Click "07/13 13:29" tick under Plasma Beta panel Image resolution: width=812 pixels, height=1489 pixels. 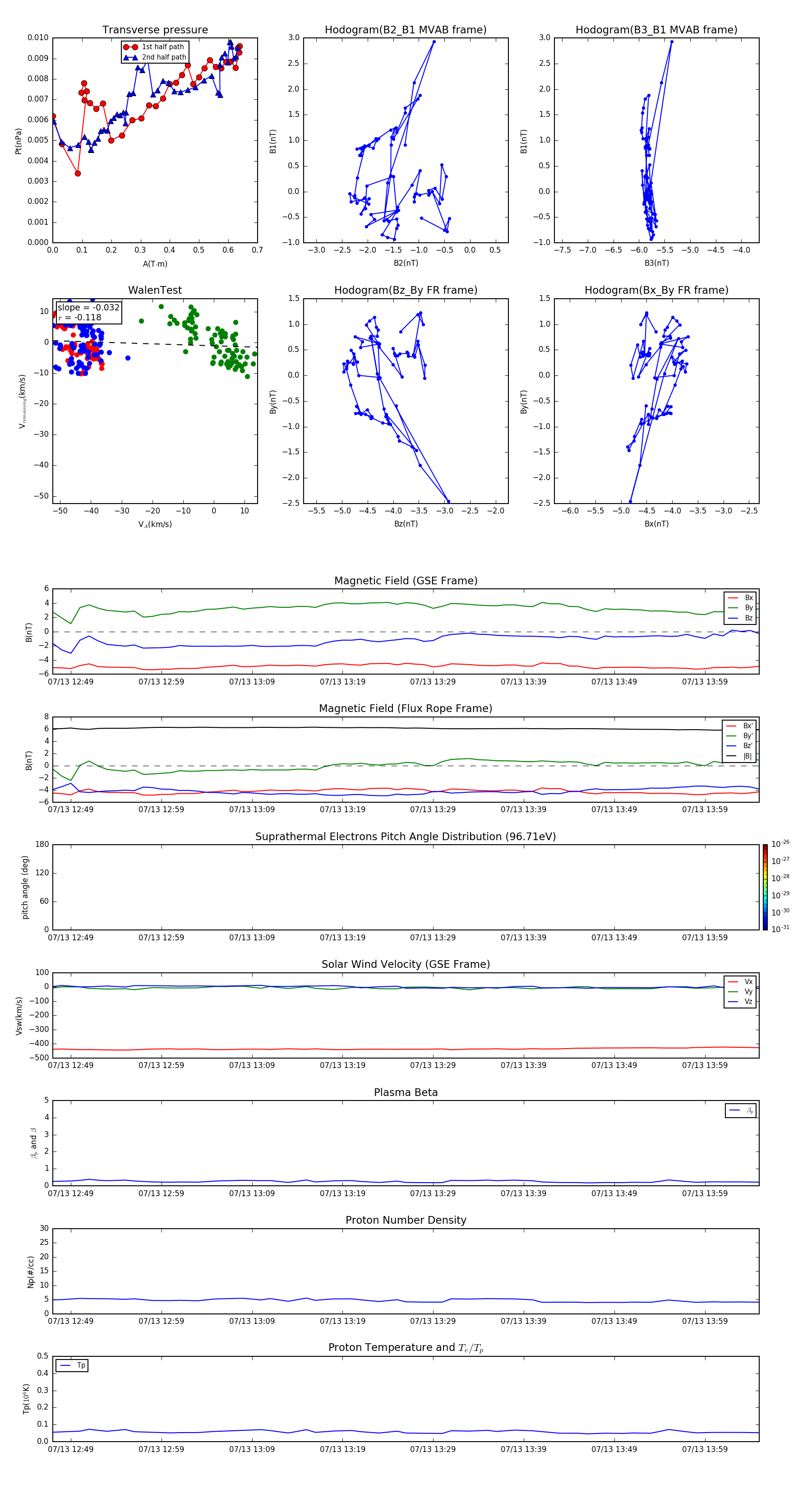click(433, 1193)
